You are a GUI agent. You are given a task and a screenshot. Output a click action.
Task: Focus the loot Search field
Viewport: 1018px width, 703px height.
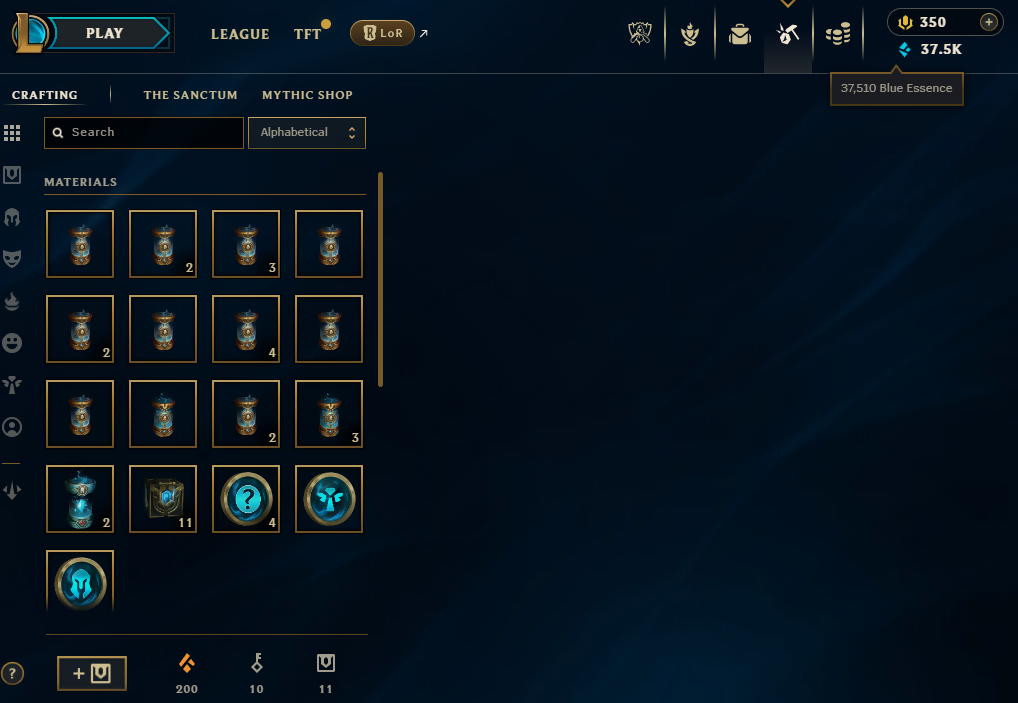(x=143, y=132)
